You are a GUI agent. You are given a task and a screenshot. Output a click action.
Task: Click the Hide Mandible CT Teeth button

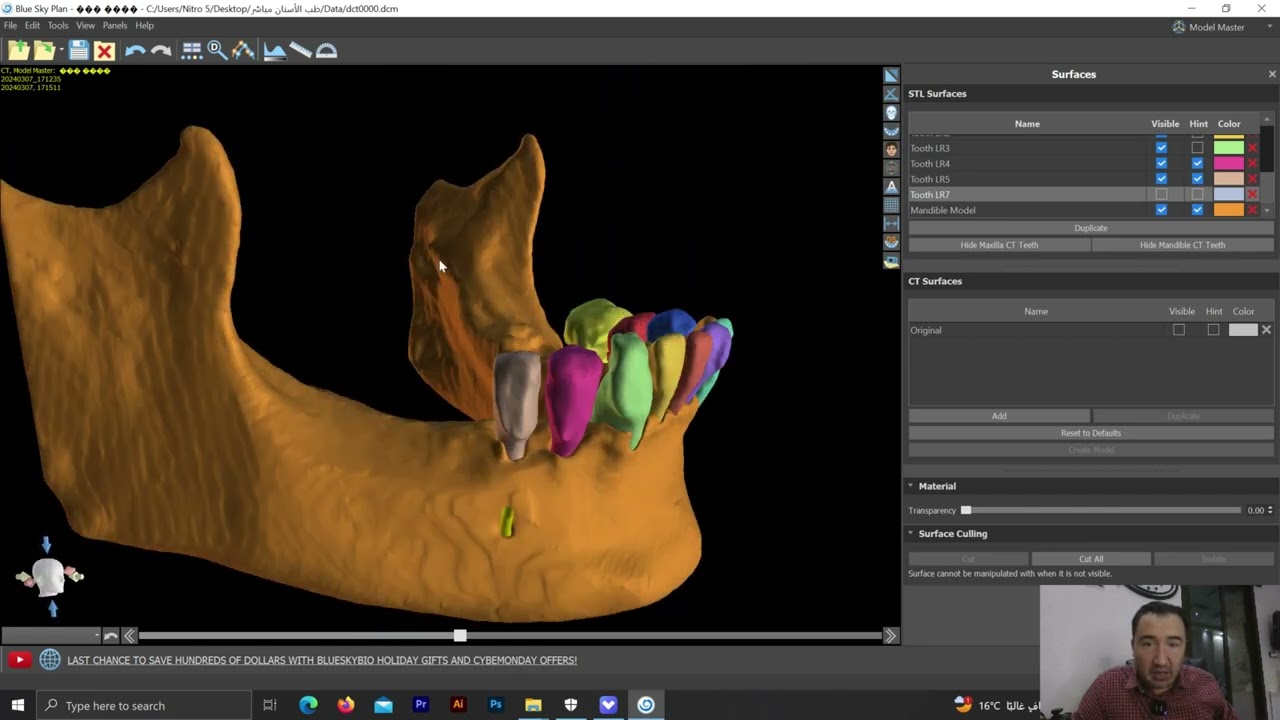tap(1182, 245)
